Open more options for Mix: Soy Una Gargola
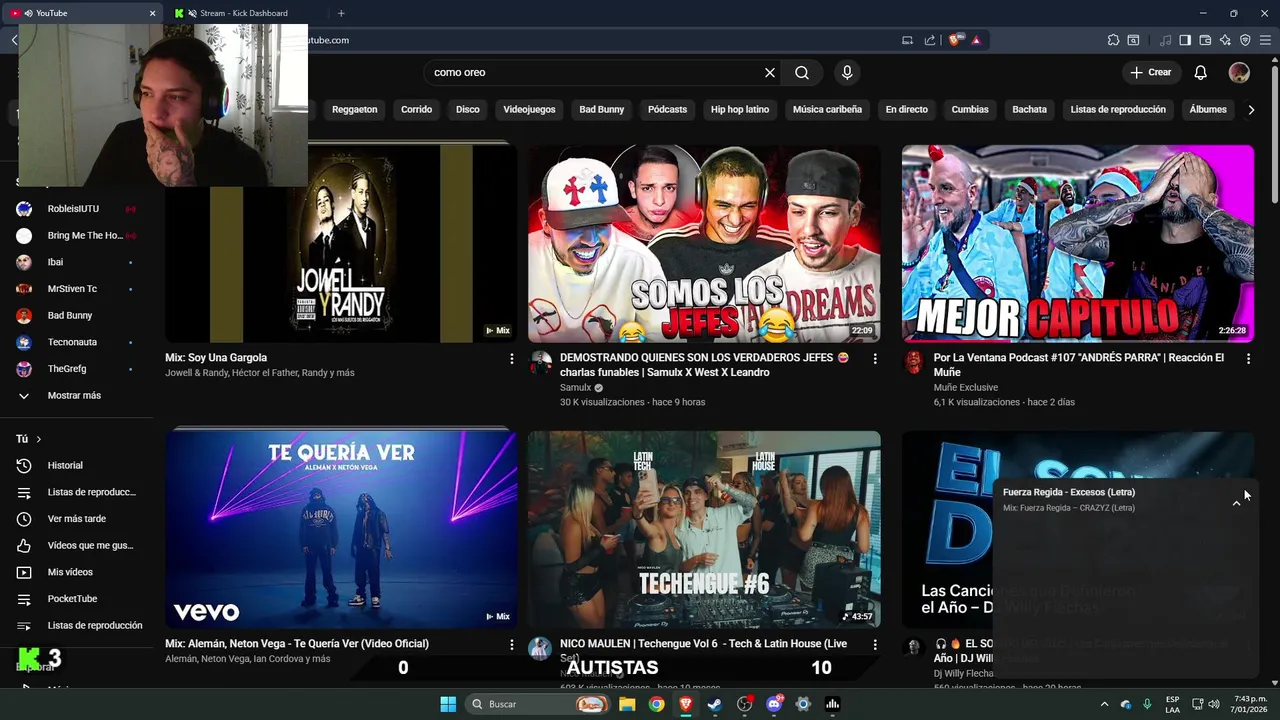Image resolution: width=1280 pixels, height=720 pixels. [x=512, y=358]
